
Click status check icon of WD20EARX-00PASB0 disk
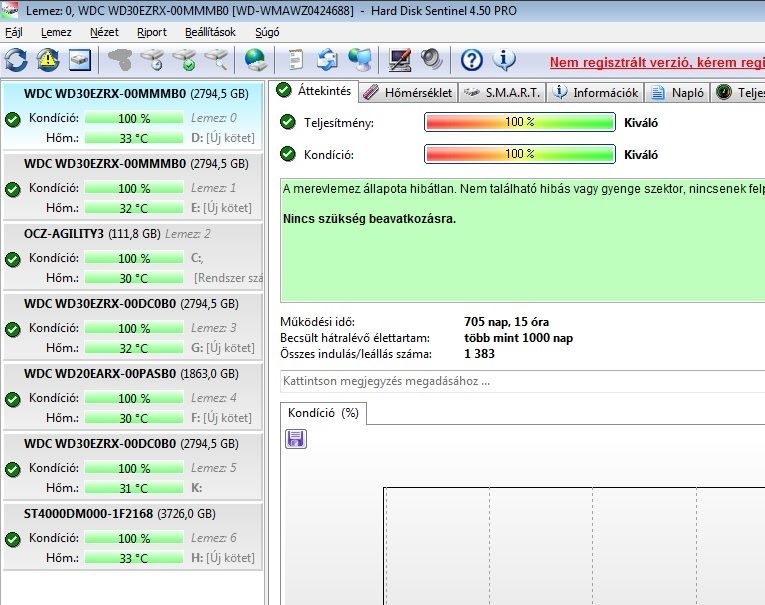[13, 399]
